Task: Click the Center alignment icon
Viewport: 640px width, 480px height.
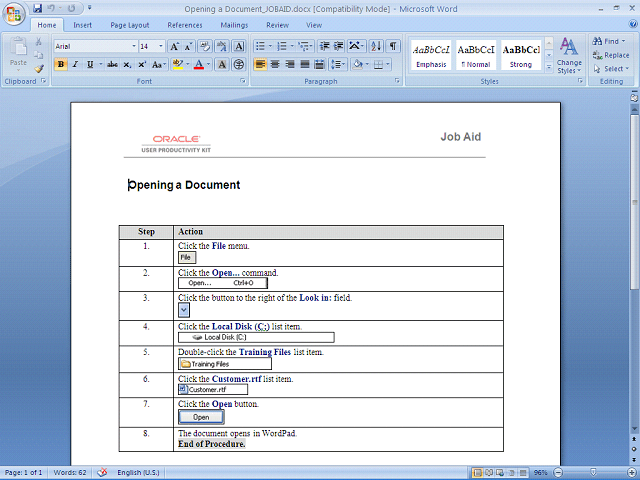Action: [275, 64]
